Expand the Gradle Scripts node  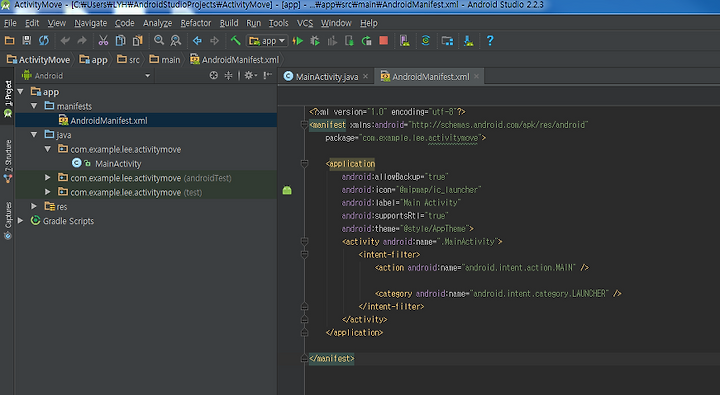coord(20,220)
